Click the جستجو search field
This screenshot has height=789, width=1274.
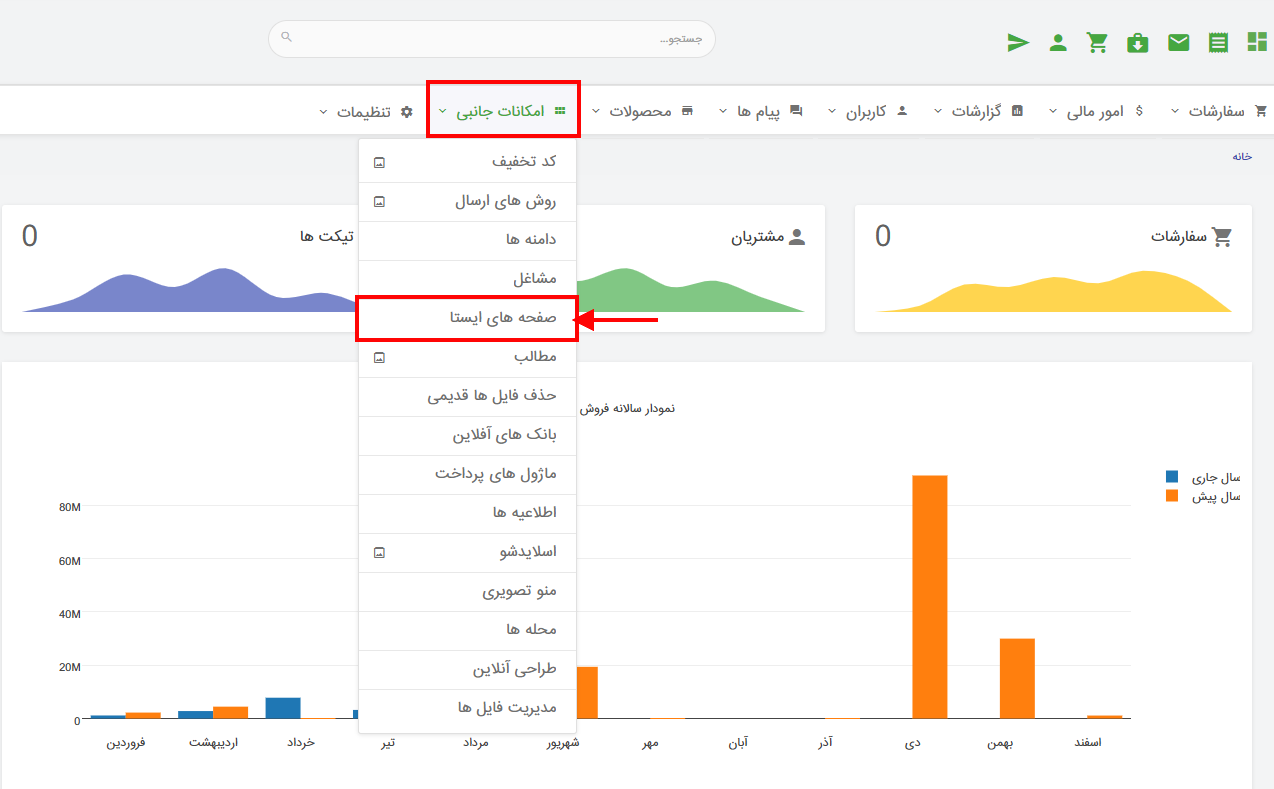click(x=492, y=39)
